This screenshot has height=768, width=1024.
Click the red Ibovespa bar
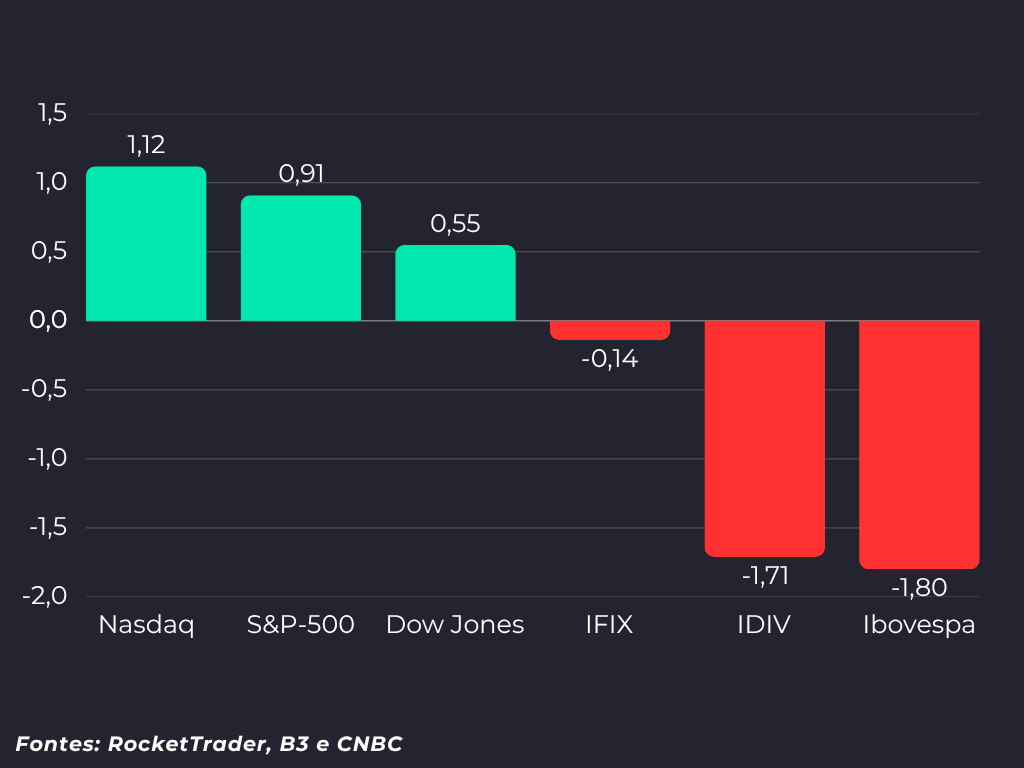(x=920, y=445)
